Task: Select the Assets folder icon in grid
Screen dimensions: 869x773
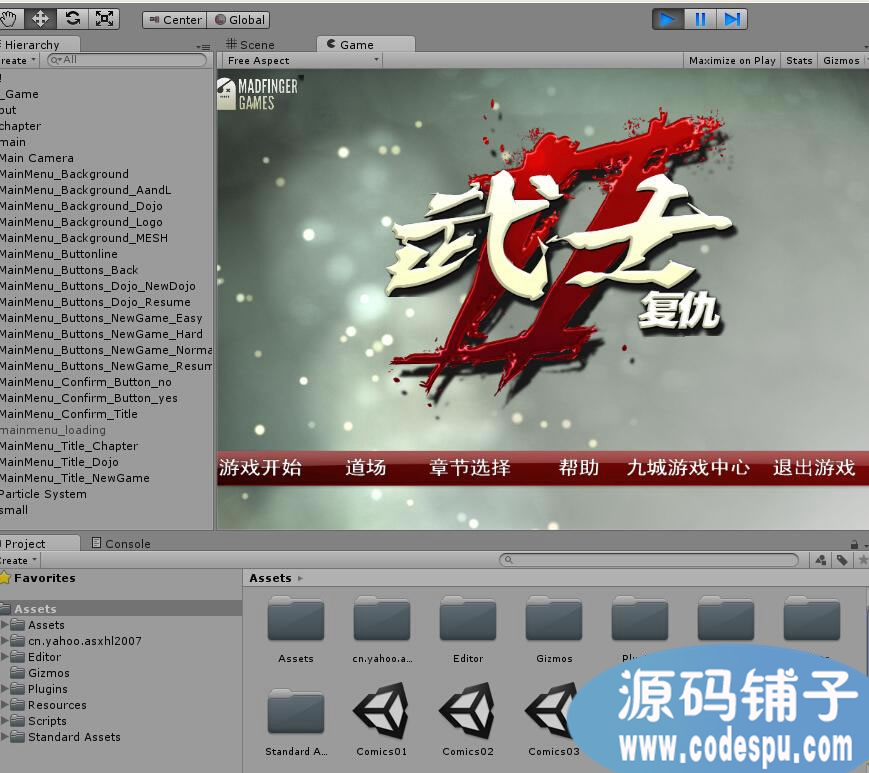Action: (x=295, y=618)
